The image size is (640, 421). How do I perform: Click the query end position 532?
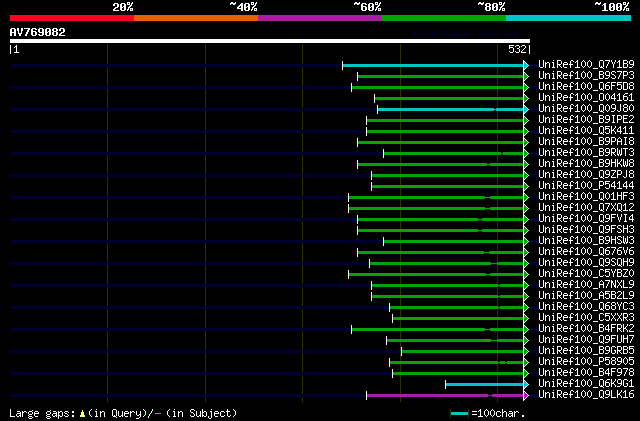(x=517, y=49)
